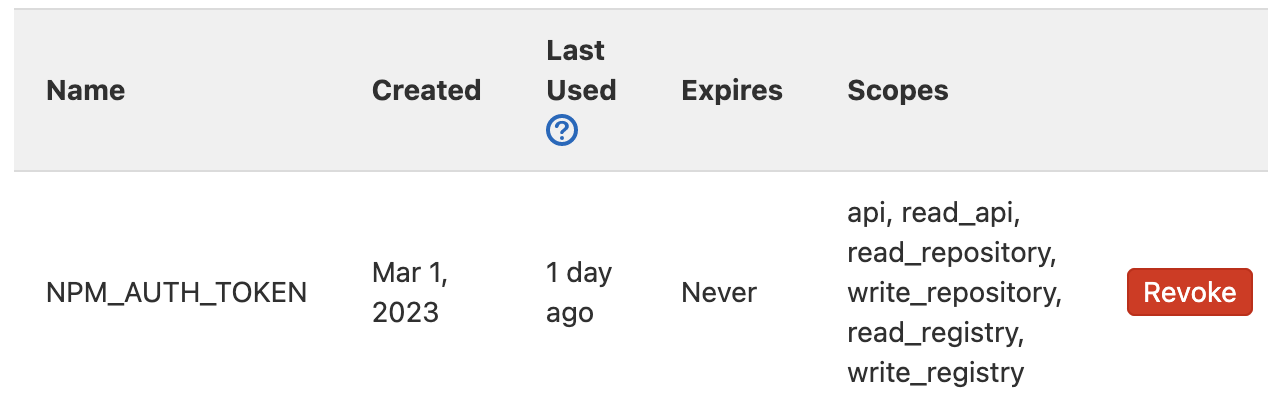Select the write_repository scope entry

(x=954, y=293)
